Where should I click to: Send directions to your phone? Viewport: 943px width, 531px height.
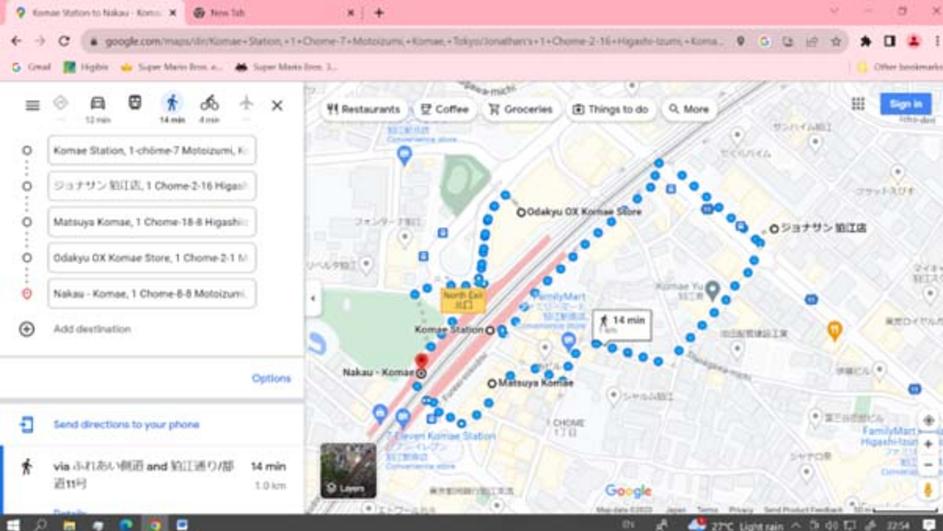pos(126,425)
